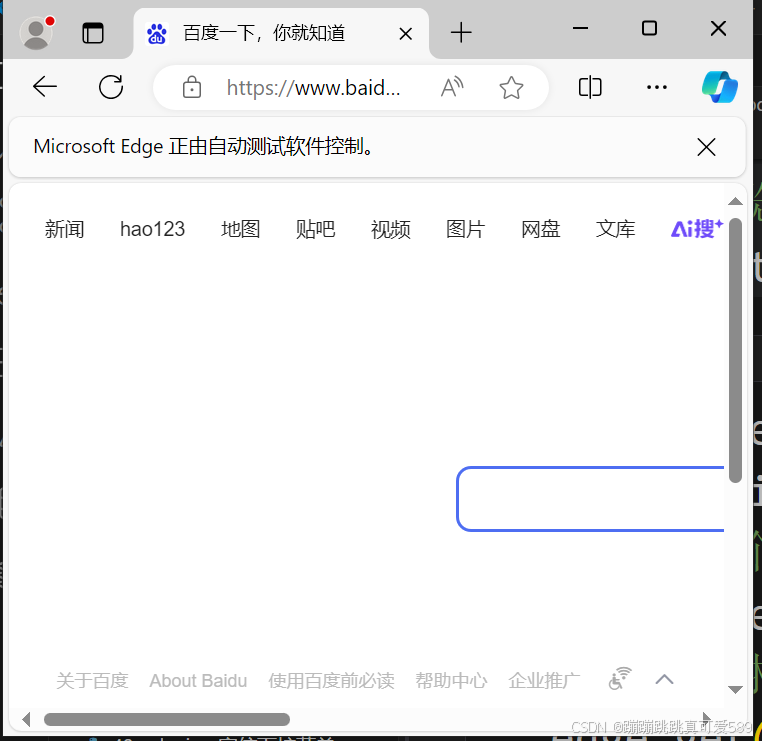Open the tab actions menu icon
This screenshot has width=762, height=741.
click(x=92, y=33)
